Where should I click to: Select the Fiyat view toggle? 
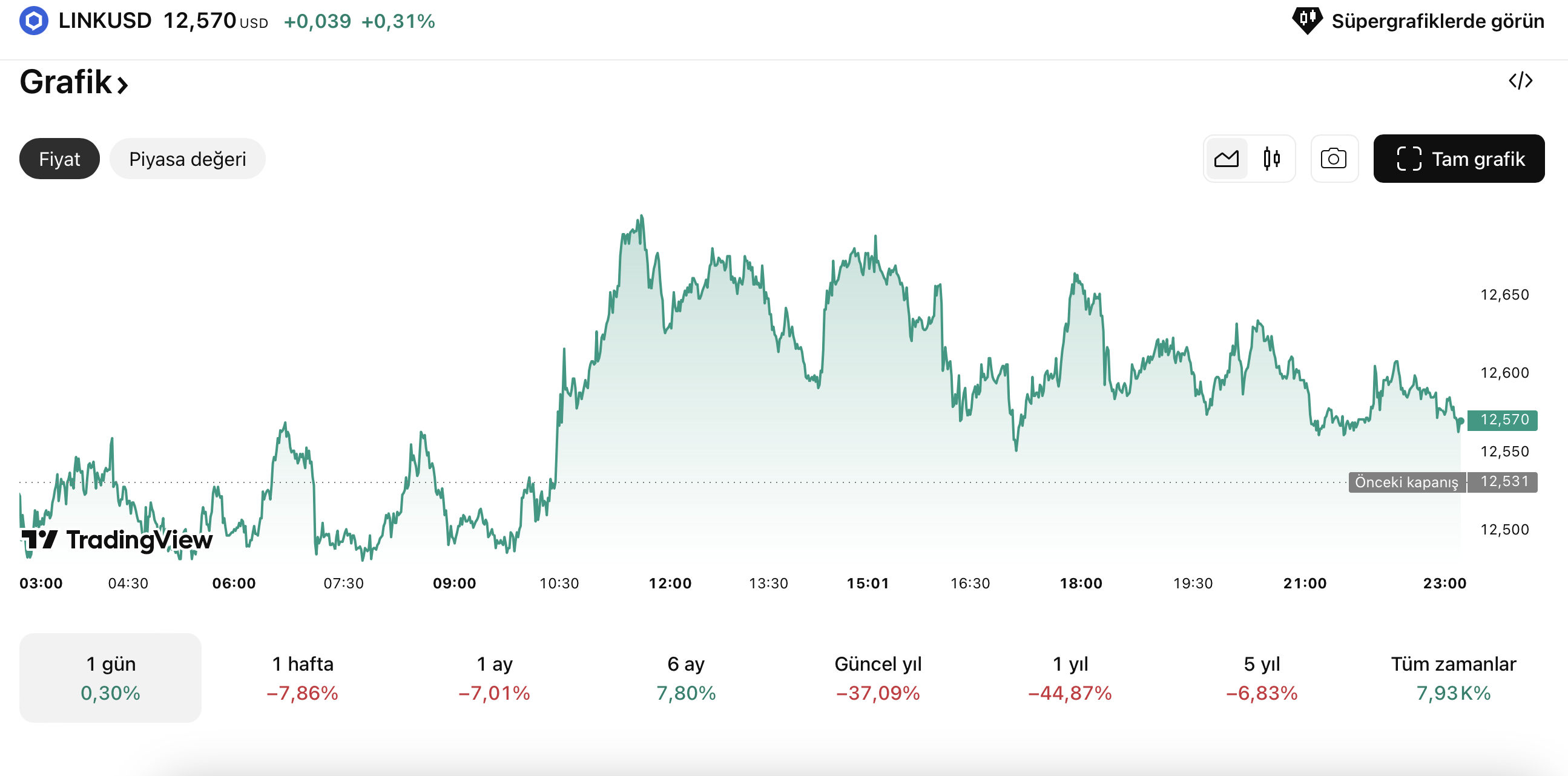(x=59, y=158)
